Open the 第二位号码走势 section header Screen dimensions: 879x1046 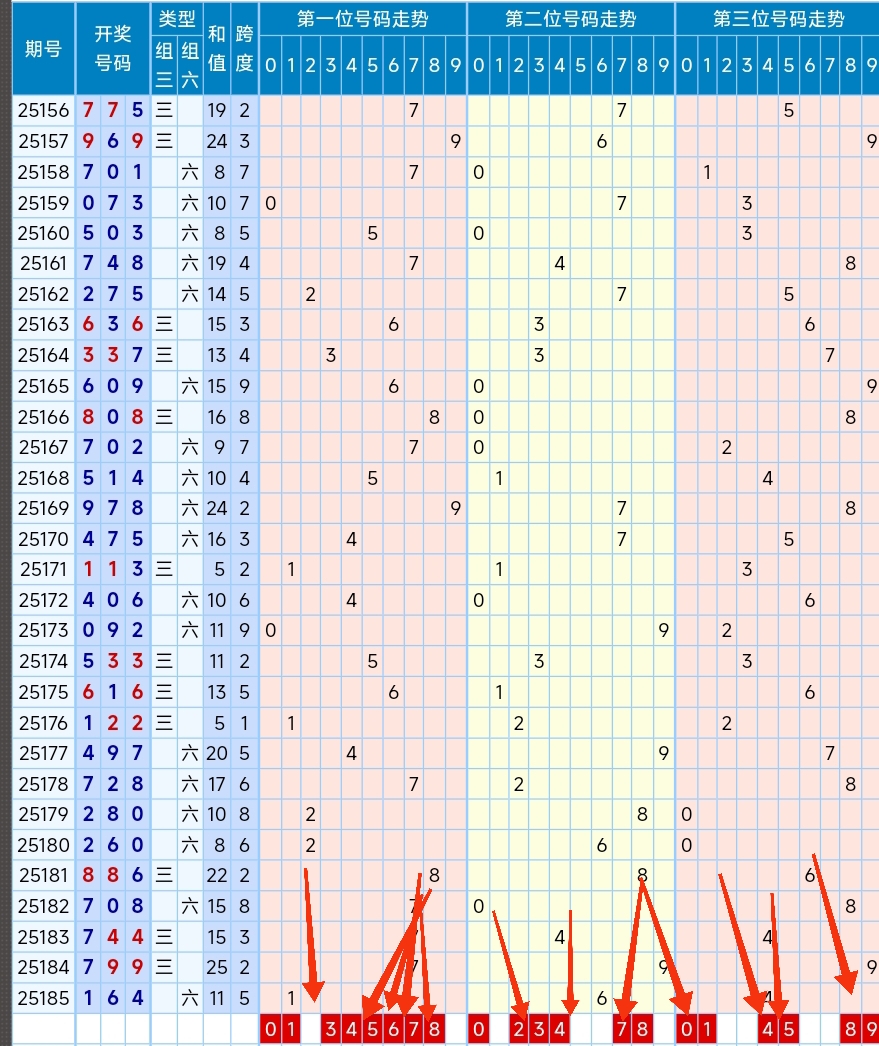point(571,19)
